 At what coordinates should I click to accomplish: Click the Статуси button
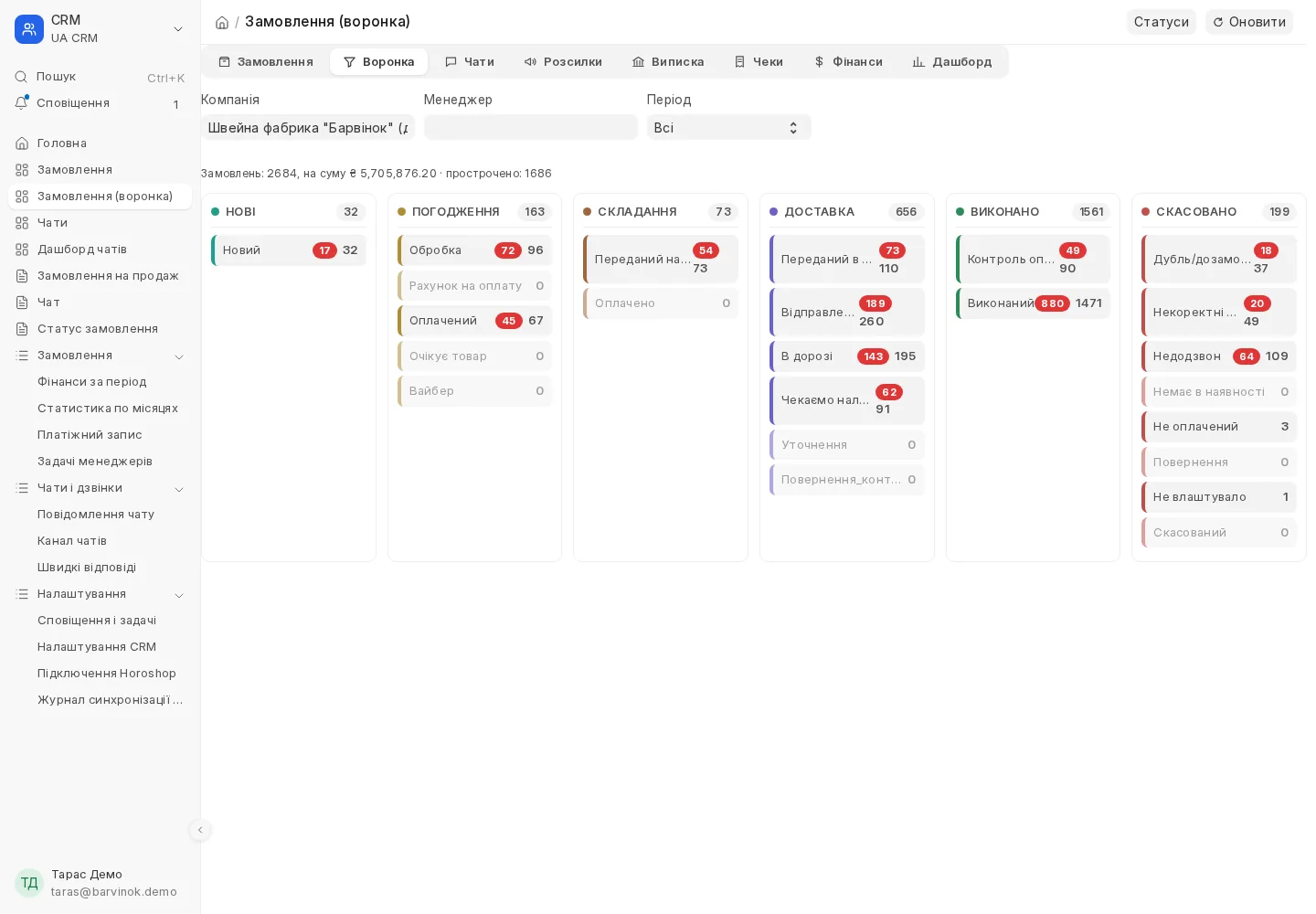[x=1162, y=22]
